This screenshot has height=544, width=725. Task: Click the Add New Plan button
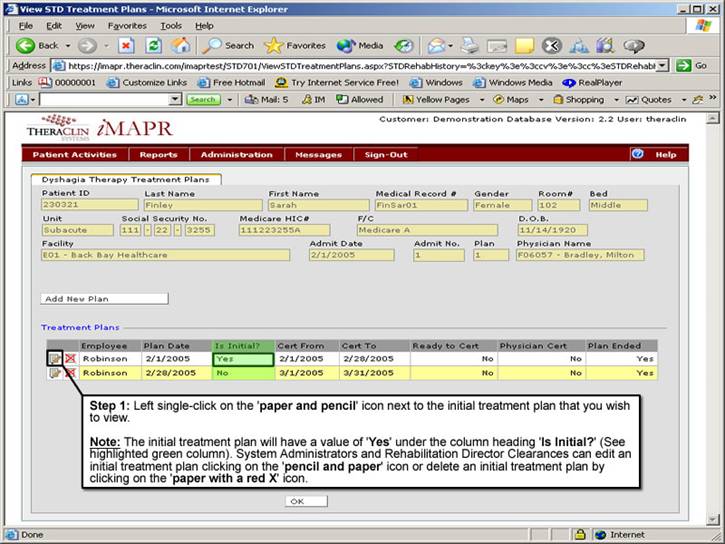tap(104, 298)
